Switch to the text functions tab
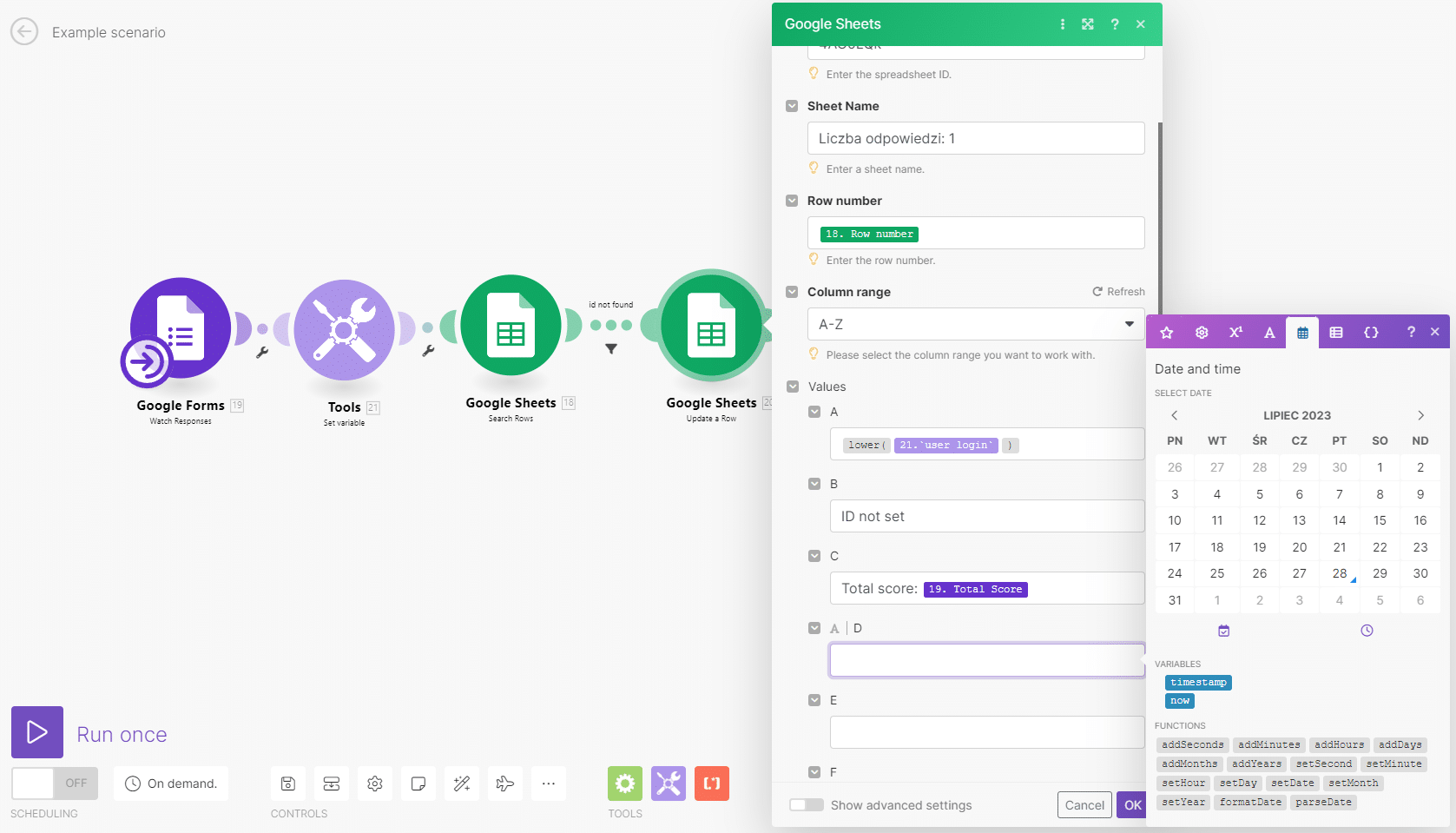 pyautogui.click(x=1269, y=333)
